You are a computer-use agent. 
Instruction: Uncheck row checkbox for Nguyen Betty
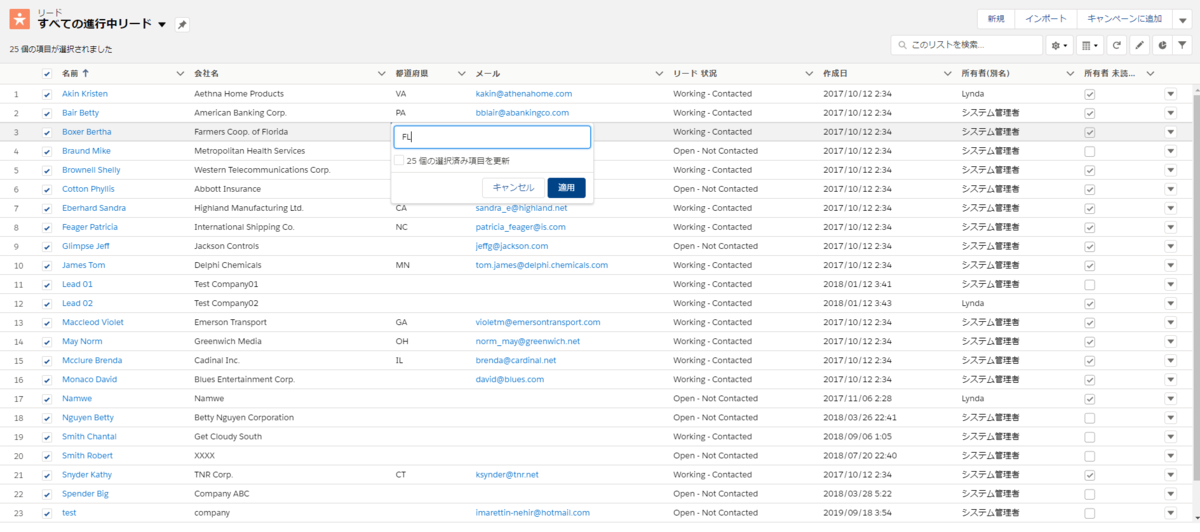[47, 417]
